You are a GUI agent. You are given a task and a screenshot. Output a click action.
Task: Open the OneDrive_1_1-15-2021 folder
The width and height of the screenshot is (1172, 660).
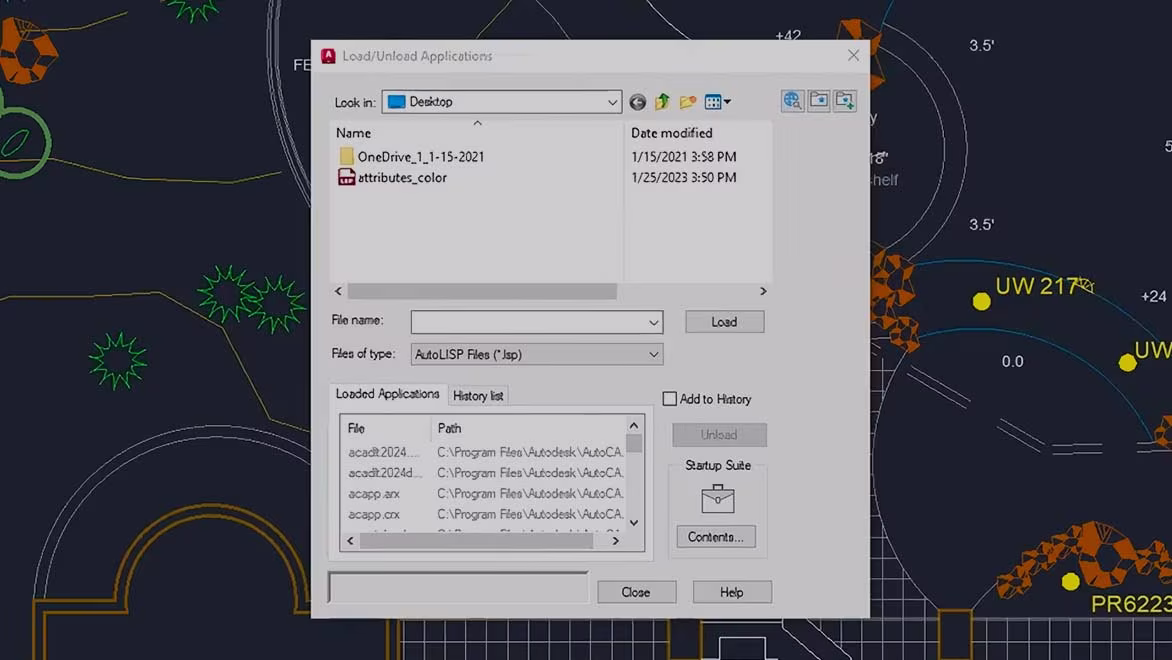click(420, 157)
